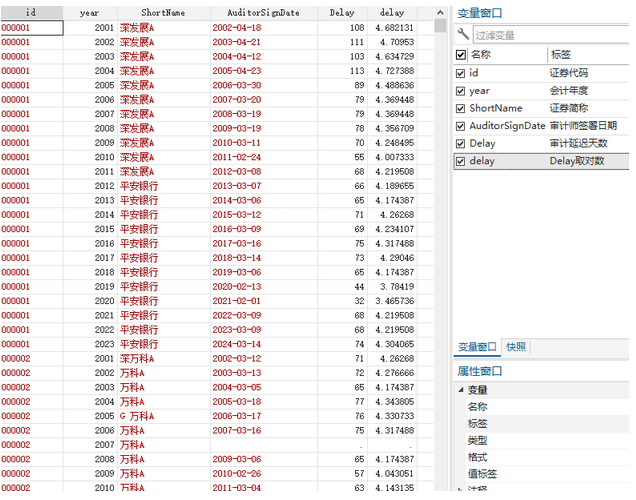Click the ShortName cell 深万科A
Image resolution: width=636 pixels, height=500 pixels.
tap(164, 359)
